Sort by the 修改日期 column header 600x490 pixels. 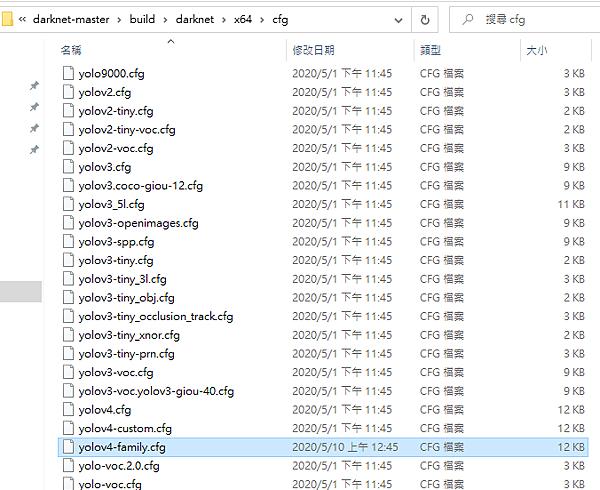313,50
